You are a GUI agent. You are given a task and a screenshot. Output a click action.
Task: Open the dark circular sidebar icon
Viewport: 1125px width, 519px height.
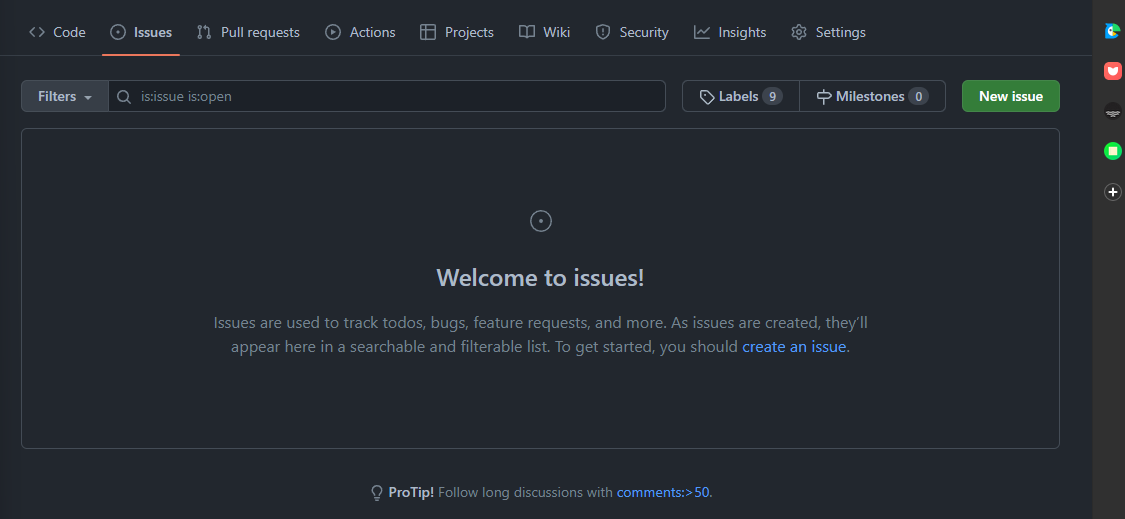tap(1112, 111)
